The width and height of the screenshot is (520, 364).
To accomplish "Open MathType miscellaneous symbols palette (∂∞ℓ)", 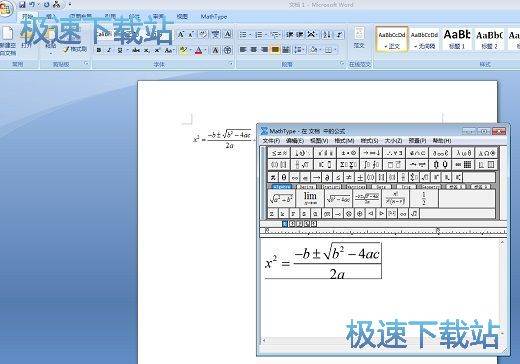I will point(440,153).
